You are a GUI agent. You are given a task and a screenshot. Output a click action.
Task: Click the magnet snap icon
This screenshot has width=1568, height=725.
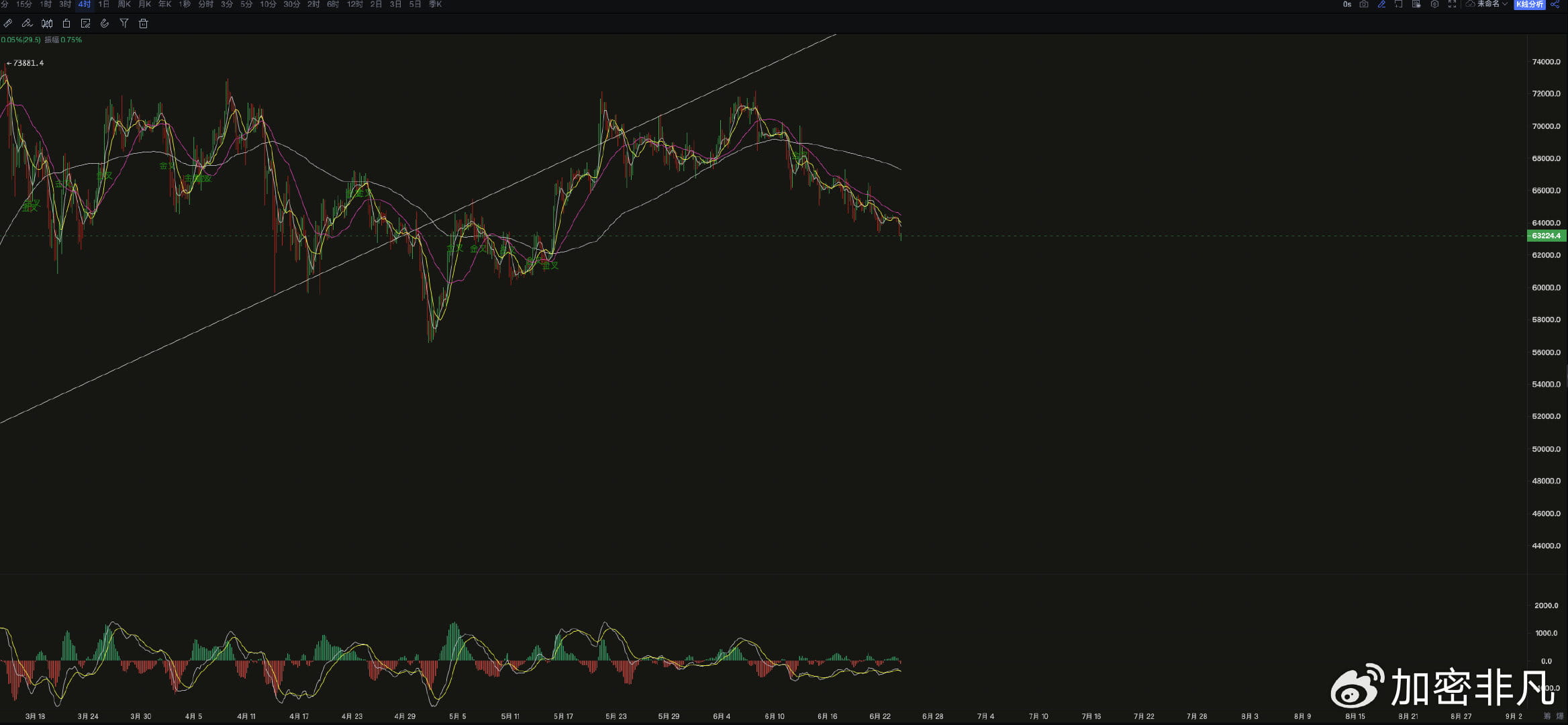coord(105,23)
